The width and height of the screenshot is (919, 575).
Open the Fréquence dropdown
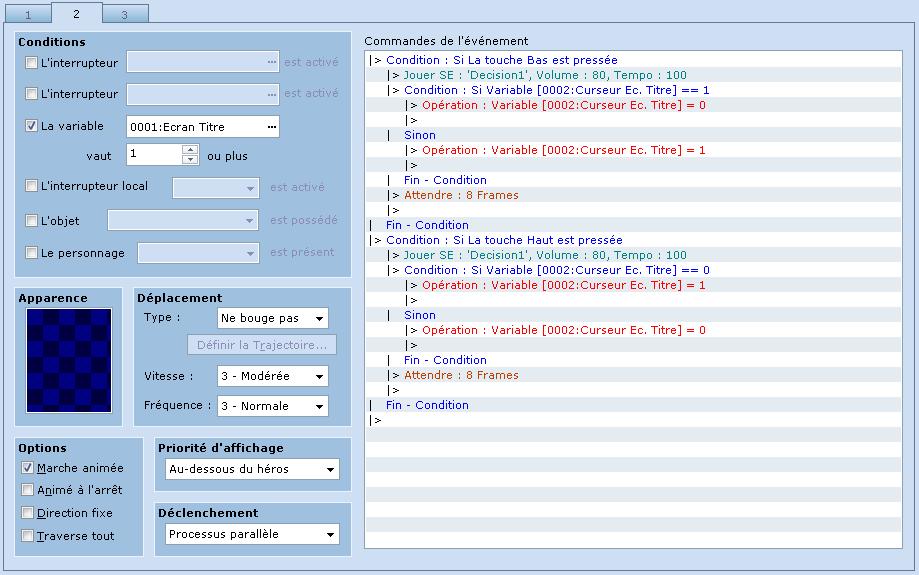tap(273, 406)
